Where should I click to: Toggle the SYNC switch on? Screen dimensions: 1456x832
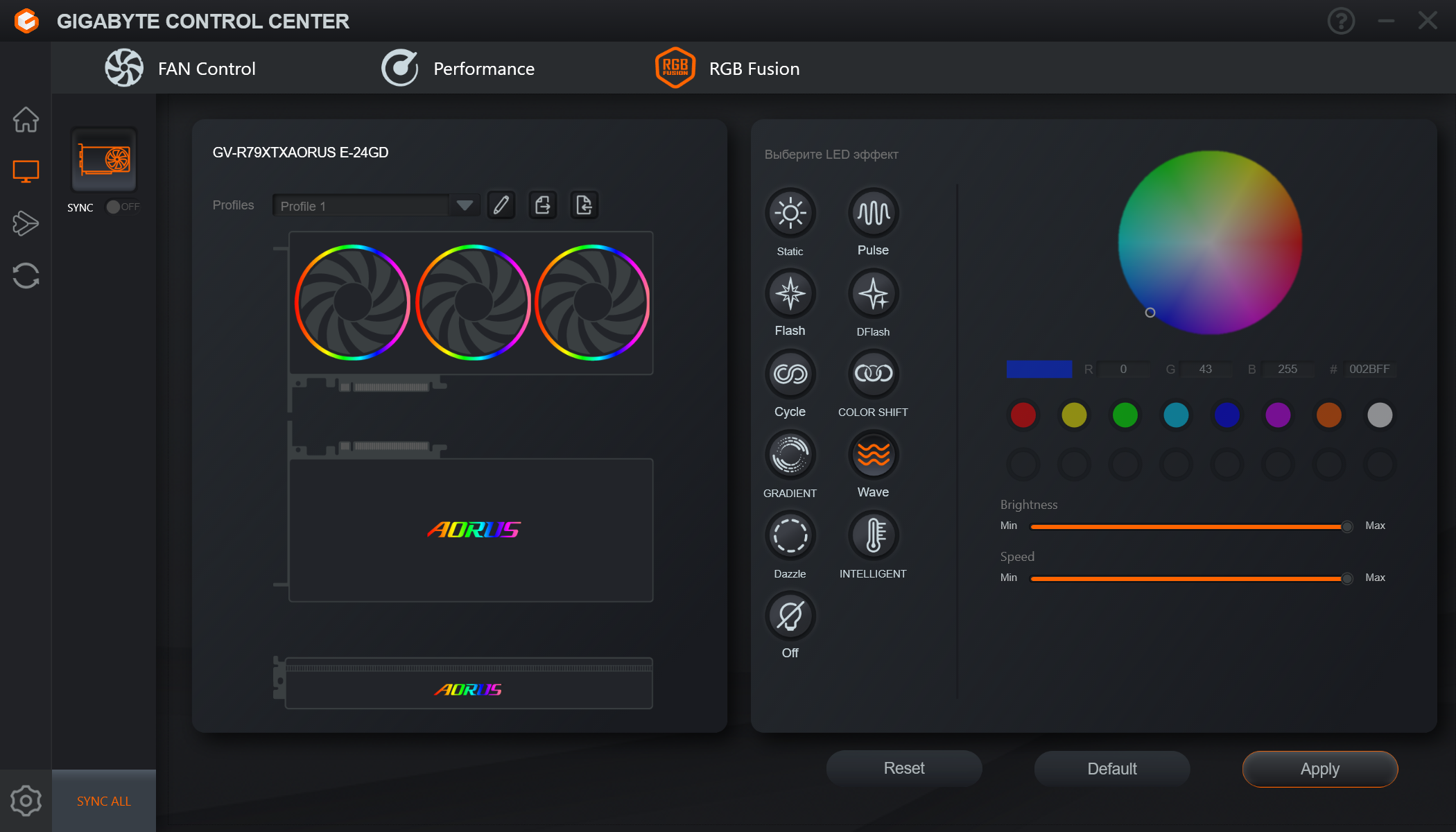click(122, 207)
